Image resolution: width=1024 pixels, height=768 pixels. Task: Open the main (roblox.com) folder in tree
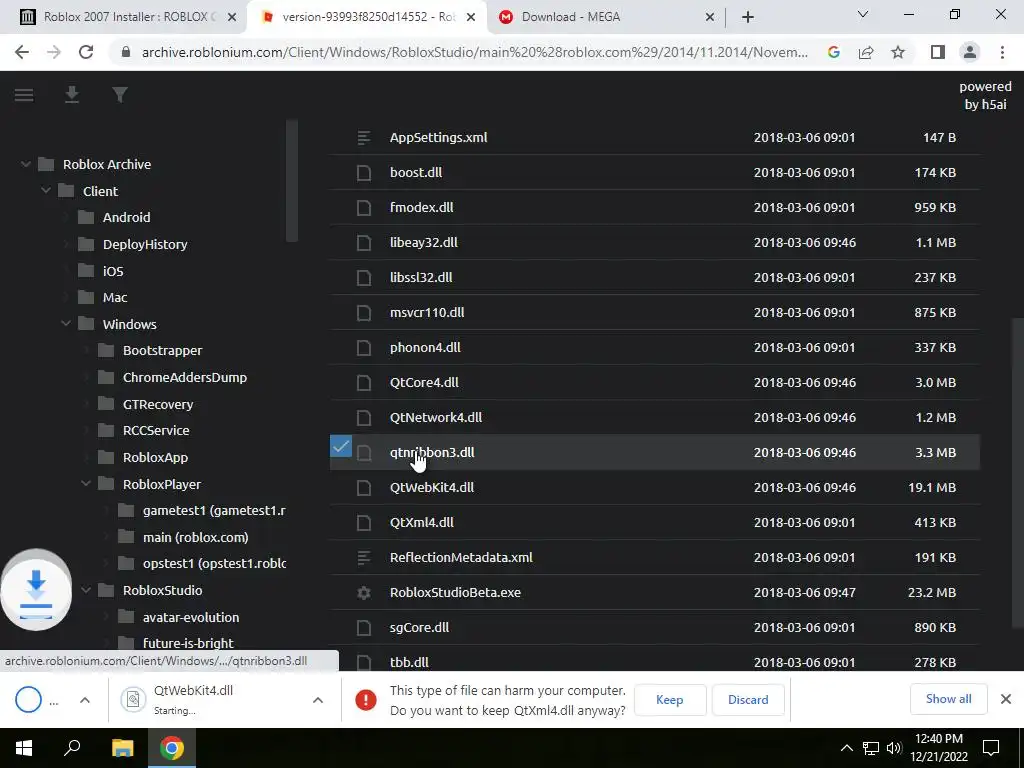pyautogui.click(x=196, y=537)
